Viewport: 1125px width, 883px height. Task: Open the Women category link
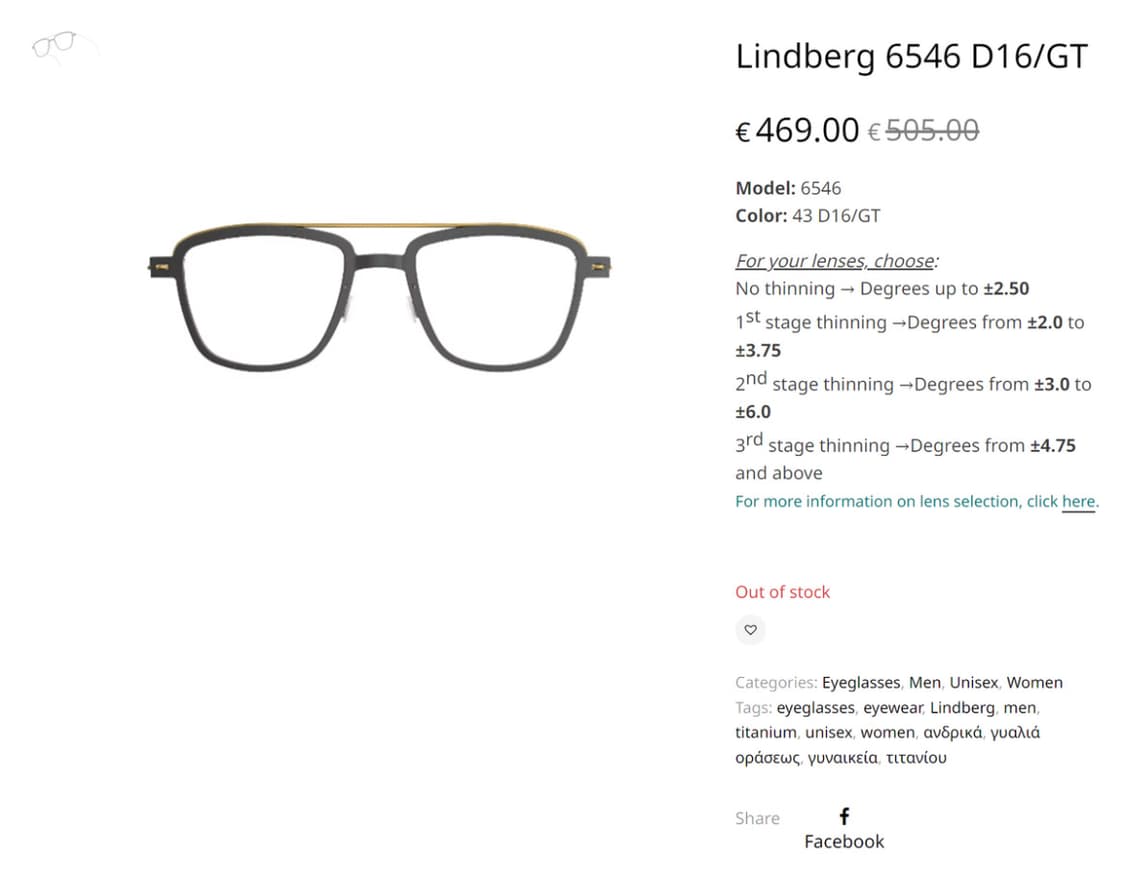[1035, 682]
